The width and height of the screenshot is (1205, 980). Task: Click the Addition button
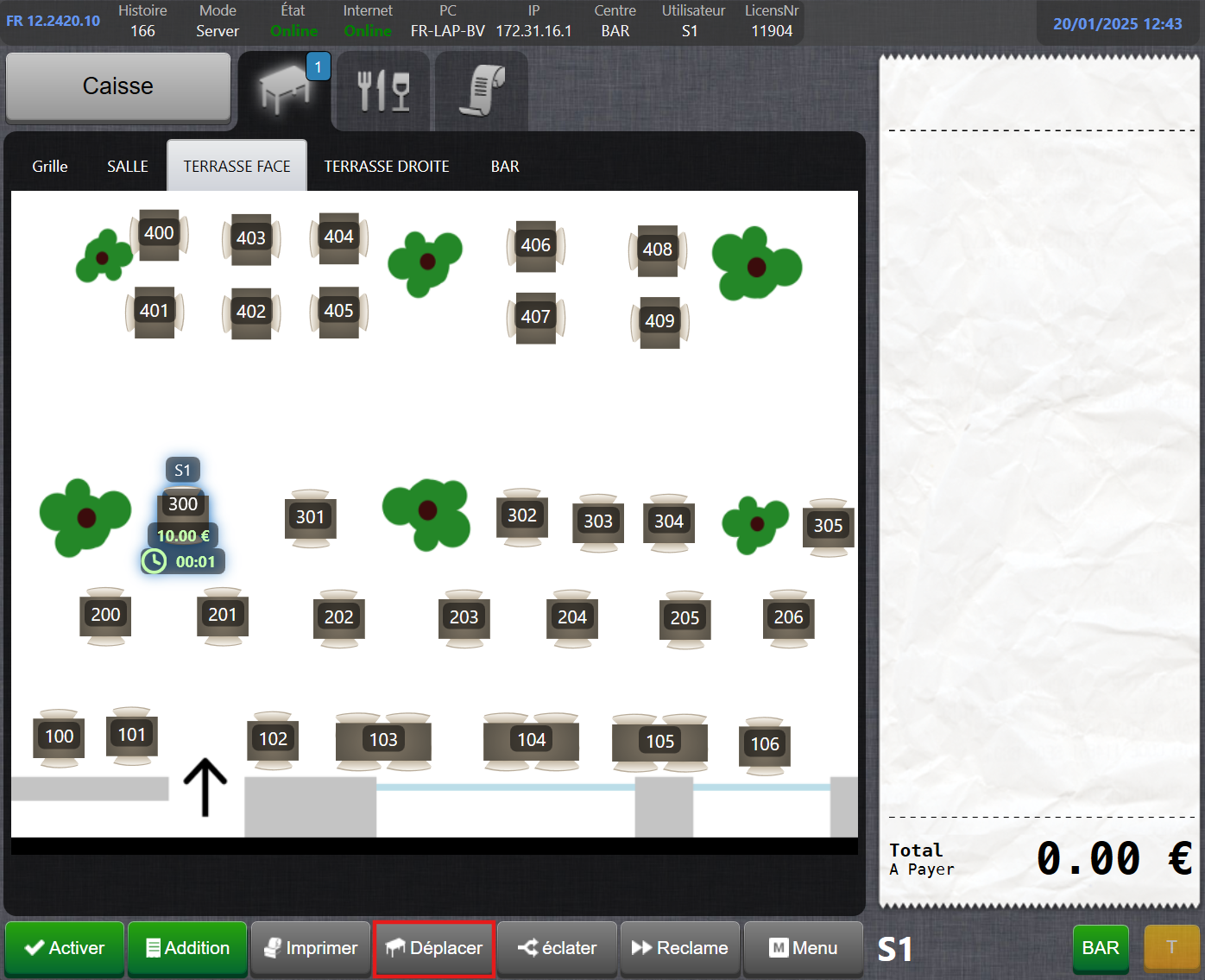(x=187, y=948)
